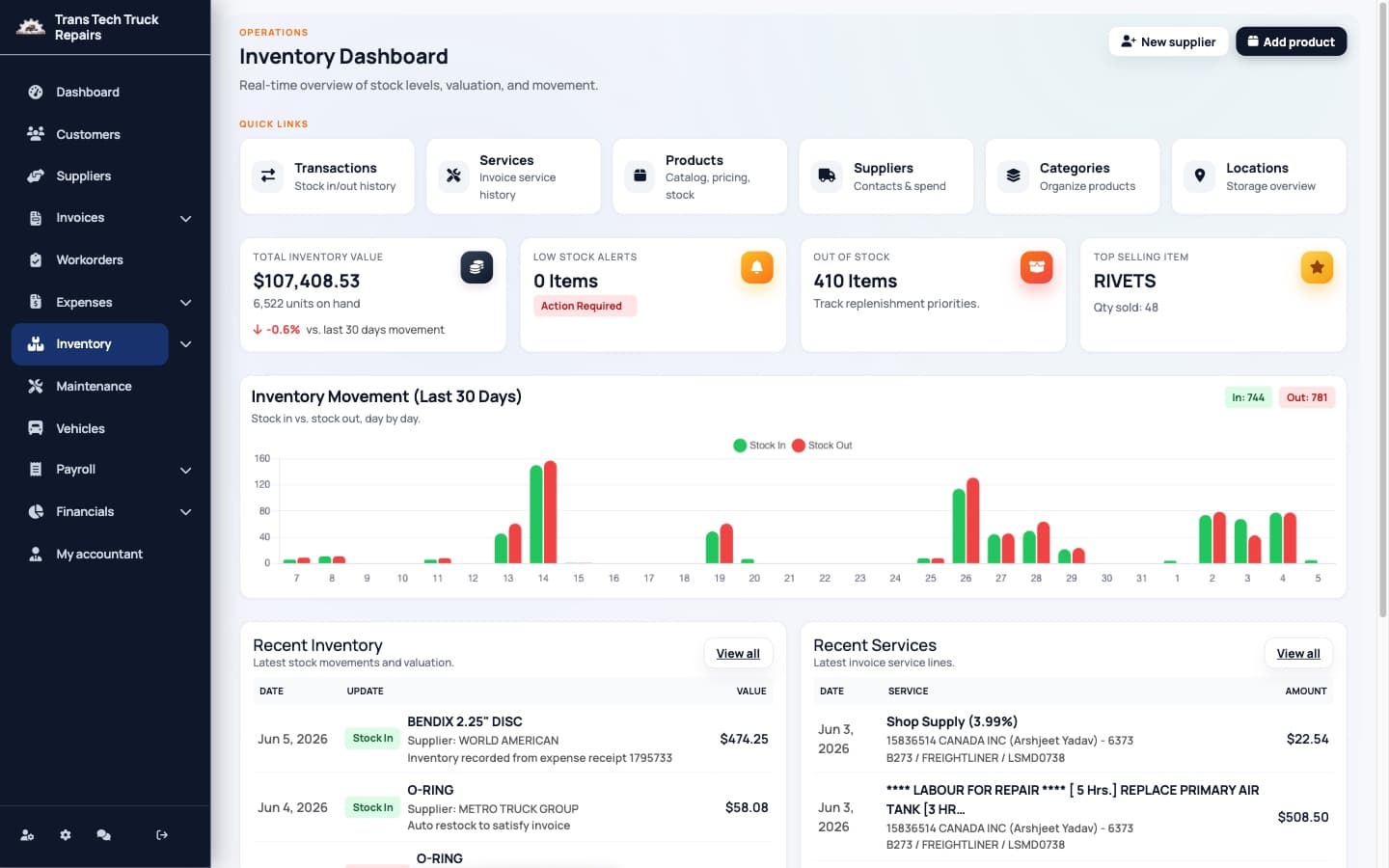This screenshot has height=868, width=1389.
Task: Expand the Expenses submenu chevron
Action: click(186, 303)
